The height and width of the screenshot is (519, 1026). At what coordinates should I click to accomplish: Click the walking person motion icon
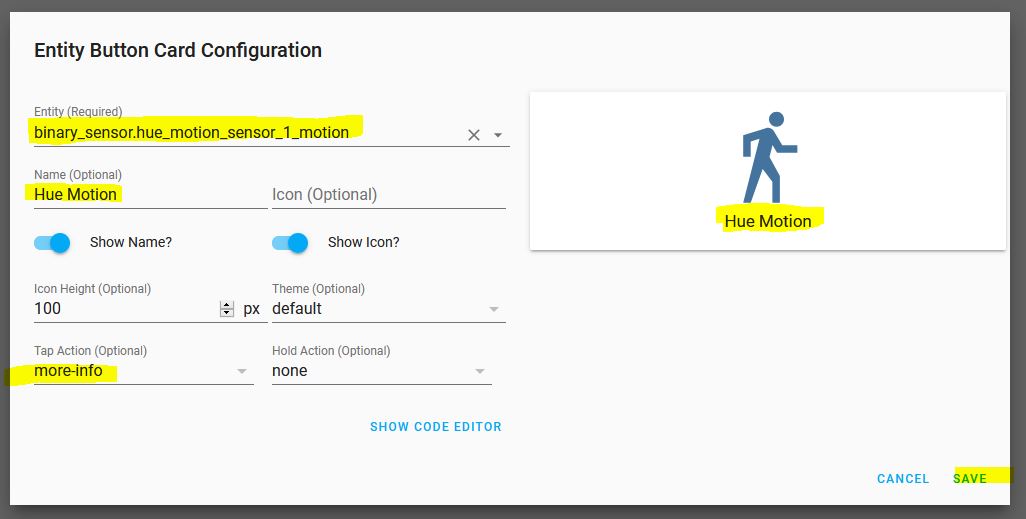[769, 158]
